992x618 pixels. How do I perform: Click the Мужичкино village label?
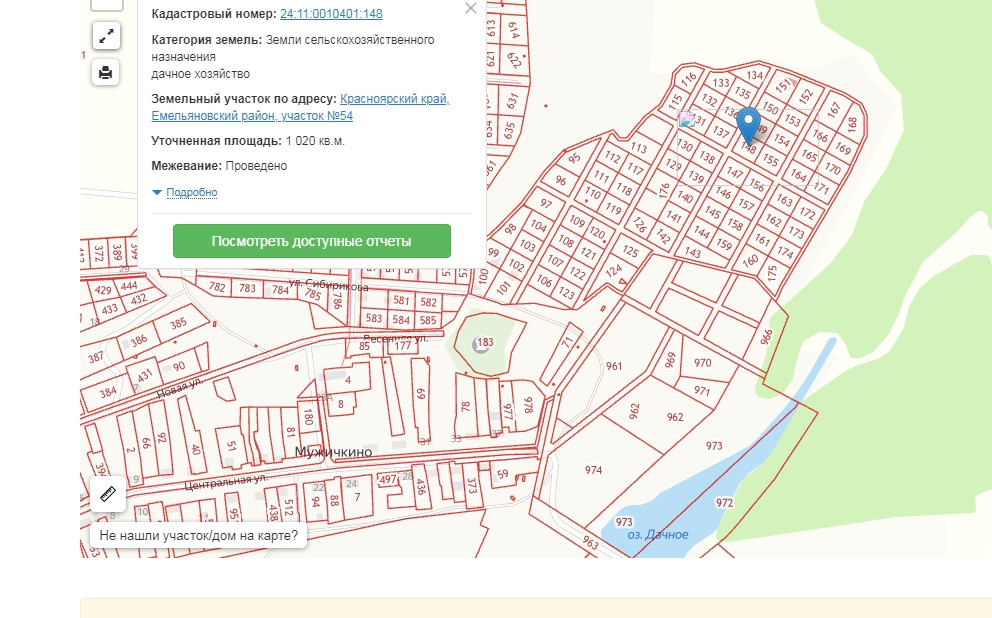[333, 452]
